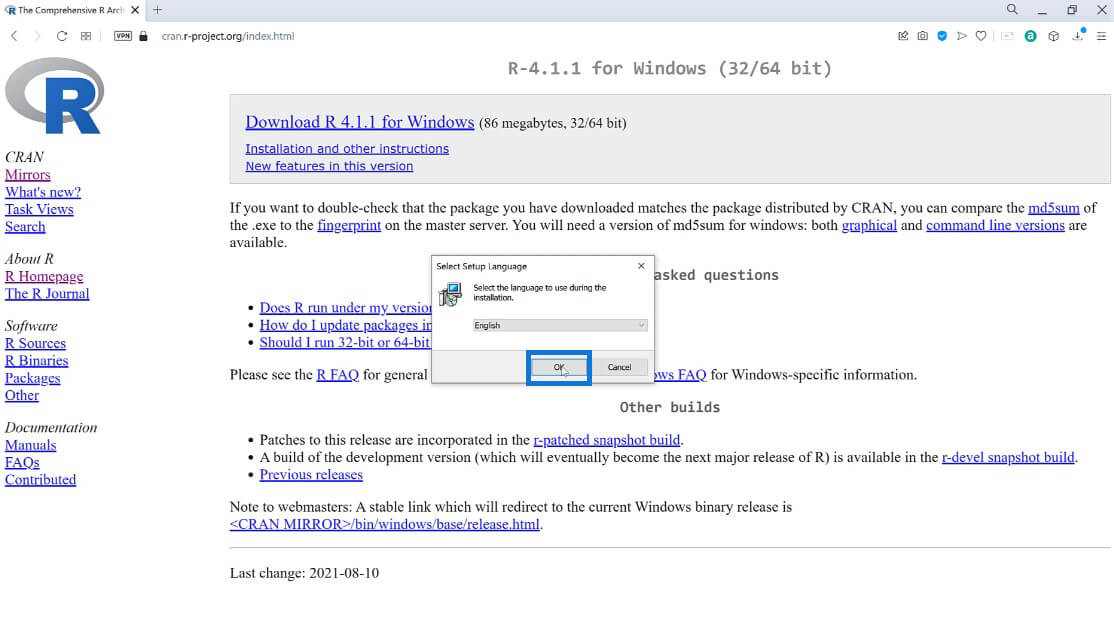Viewport: 1114px width, 638px height.
Task: Open the green 'a' extension icon
Action: [1030, 36]
